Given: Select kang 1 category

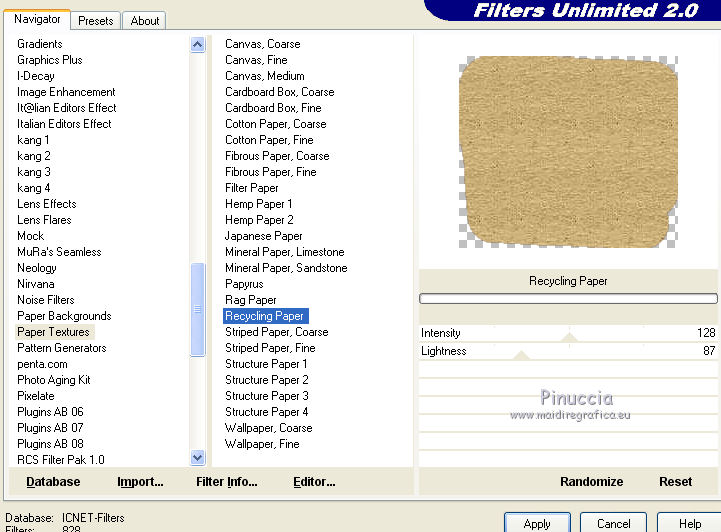Looking at the screenshot, I should pos(33,140).
